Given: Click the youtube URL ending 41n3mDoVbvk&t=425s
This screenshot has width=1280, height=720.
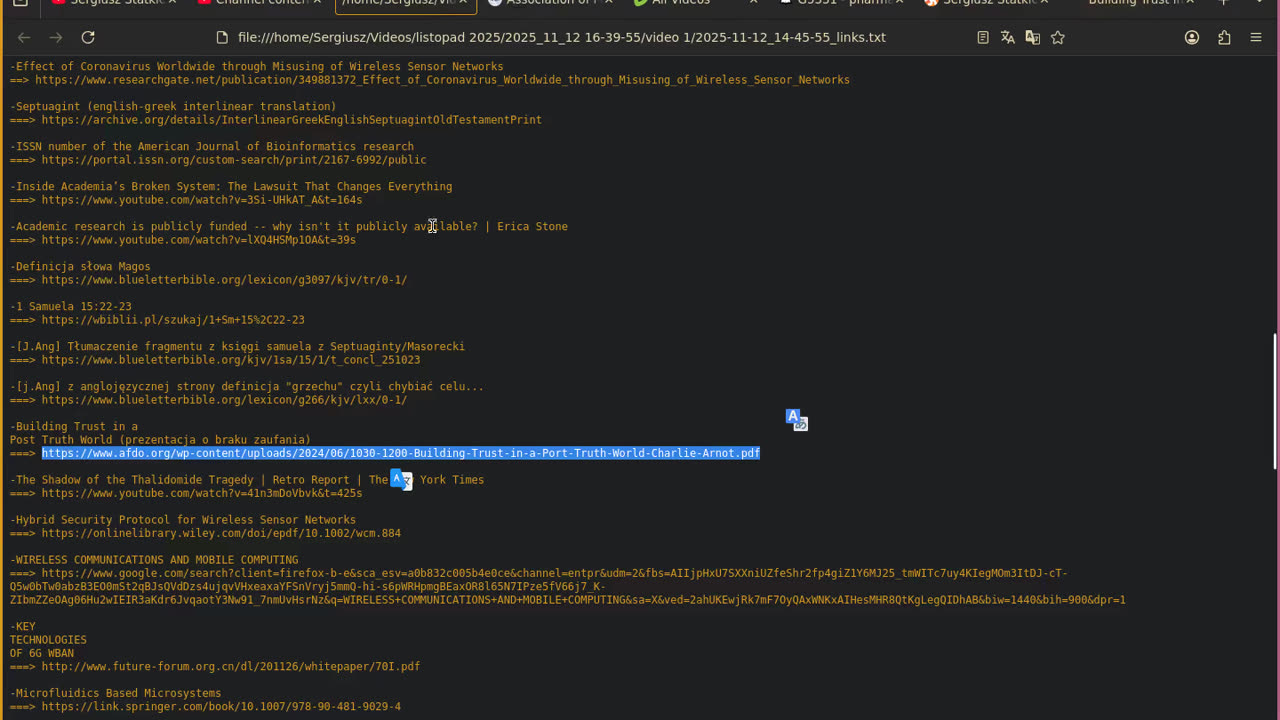Looking at the screenshot, I should tap(202, 493).
